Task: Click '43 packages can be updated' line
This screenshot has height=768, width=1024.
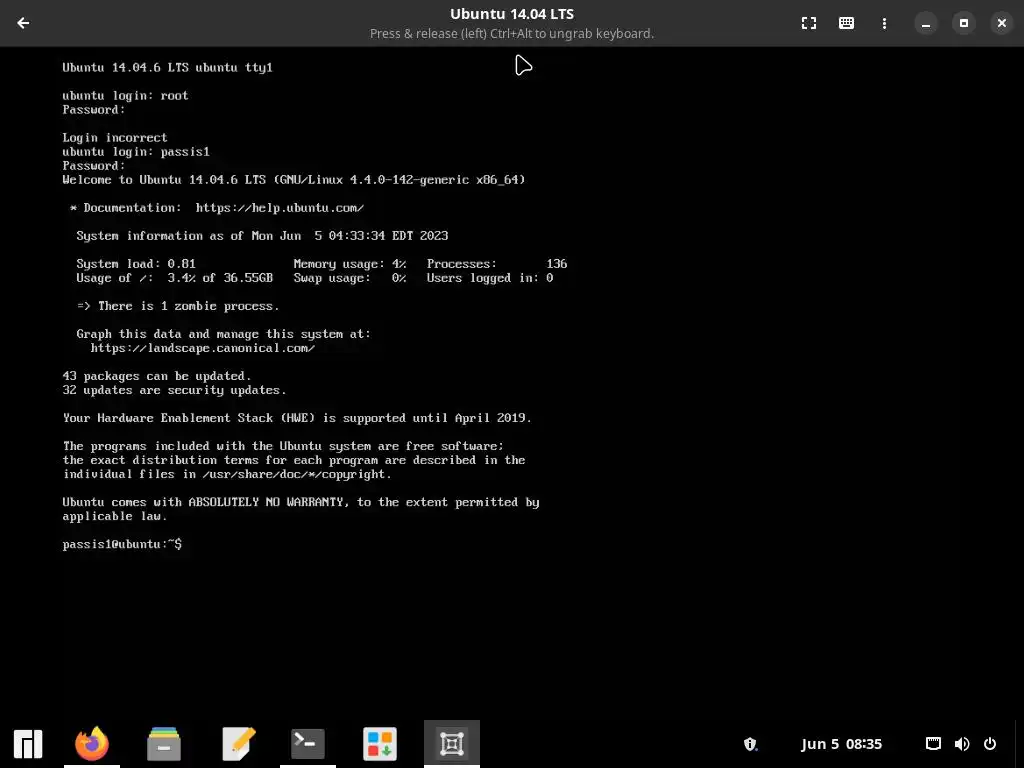Action: pos(157,376)
